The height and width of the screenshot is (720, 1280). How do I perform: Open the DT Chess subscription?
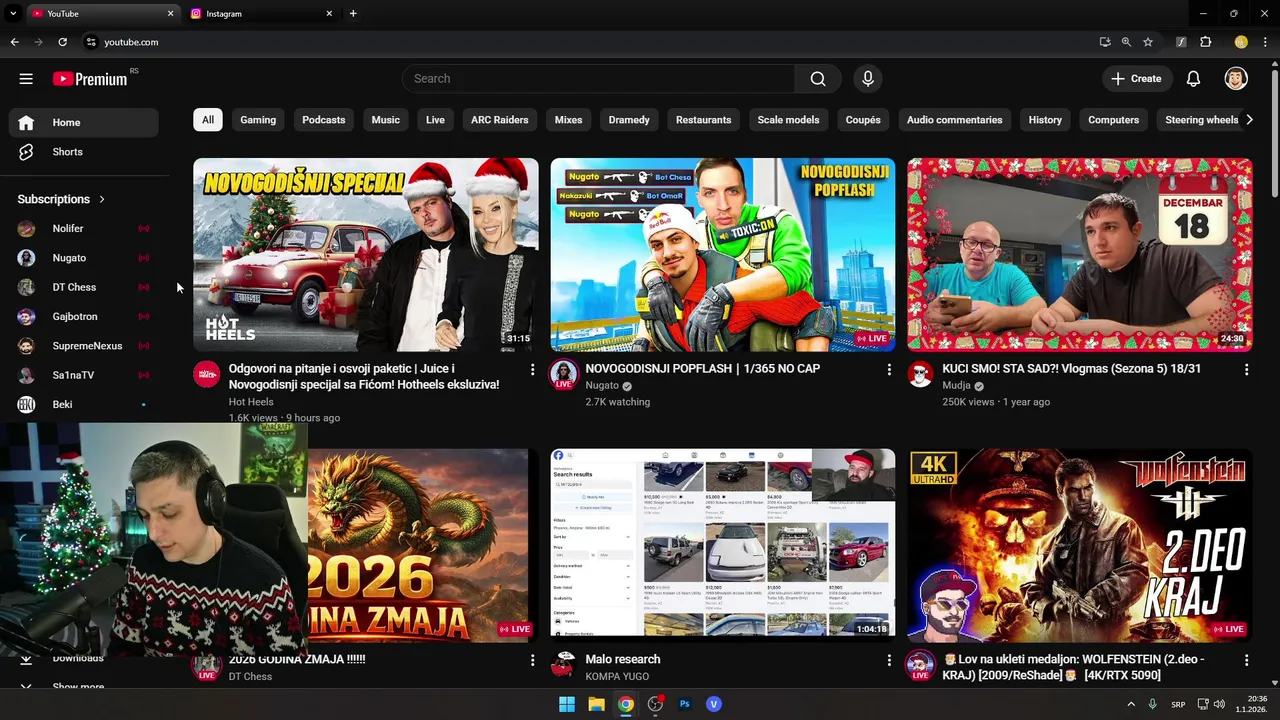(84, 287)
